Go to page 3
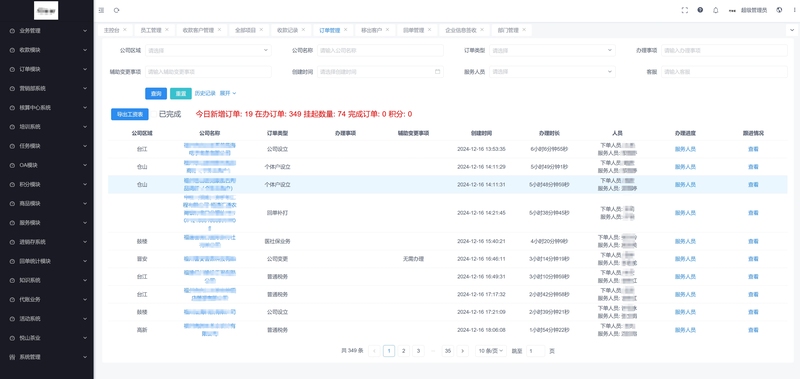This screenshot has width=800, height=379. 418,351
